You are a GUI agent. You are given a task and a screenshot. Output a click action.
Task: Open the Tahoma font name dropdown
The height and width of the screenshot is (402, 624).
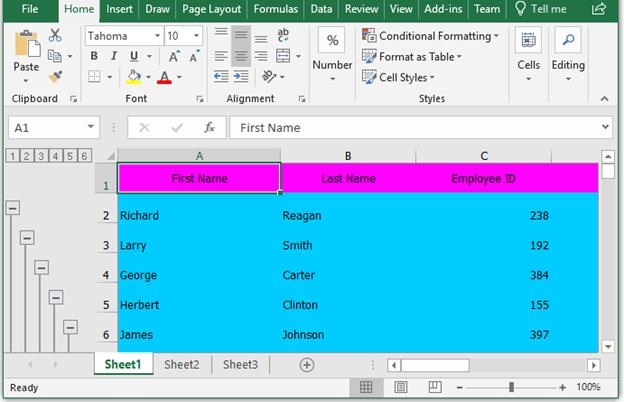click(x=157, y=35)
